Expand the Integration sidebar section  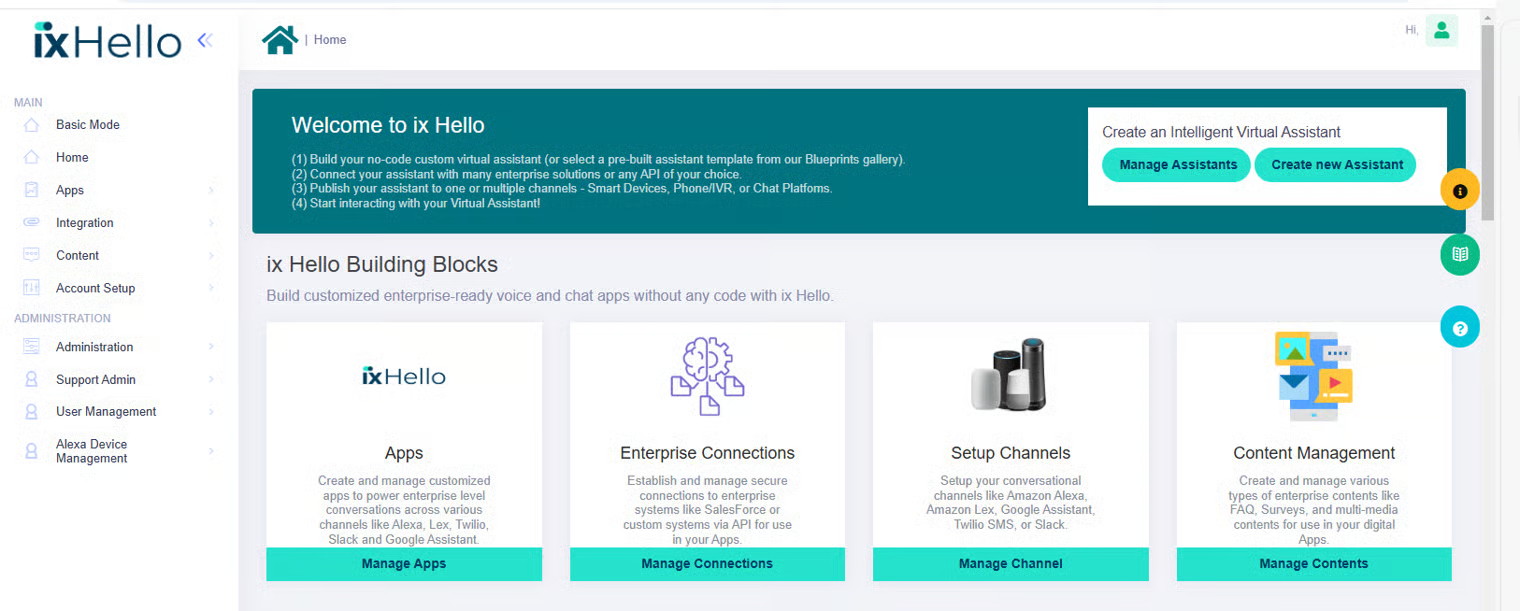coord(84,223)
